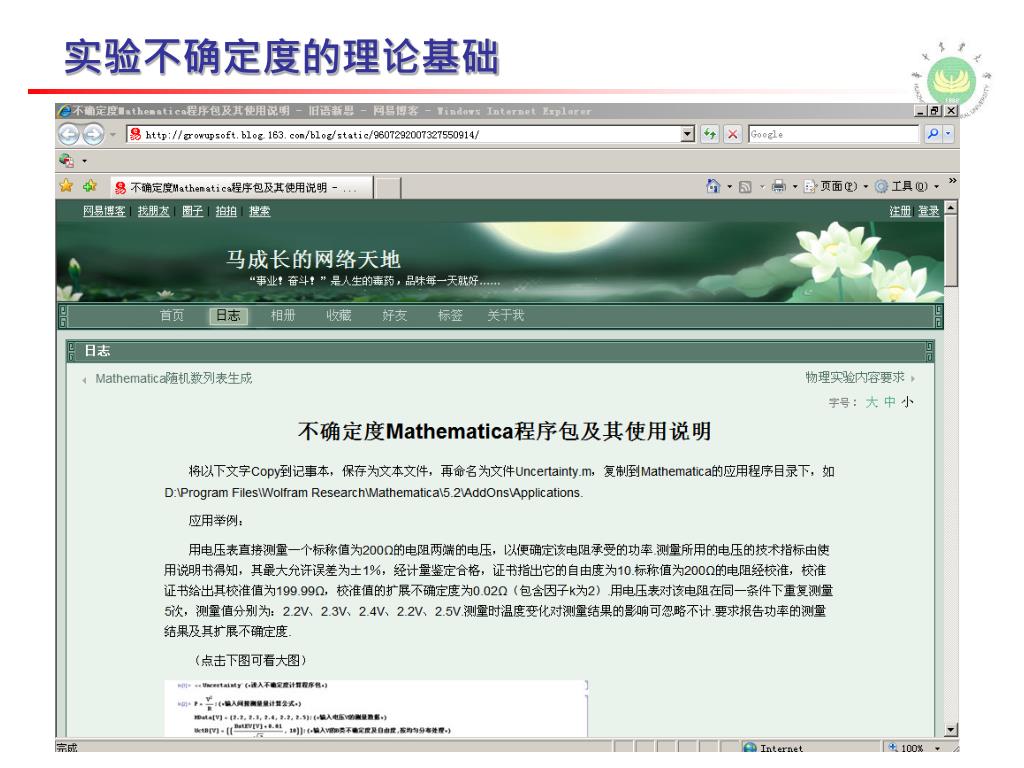Click the Home page house icon

click(x=713, y=186)
